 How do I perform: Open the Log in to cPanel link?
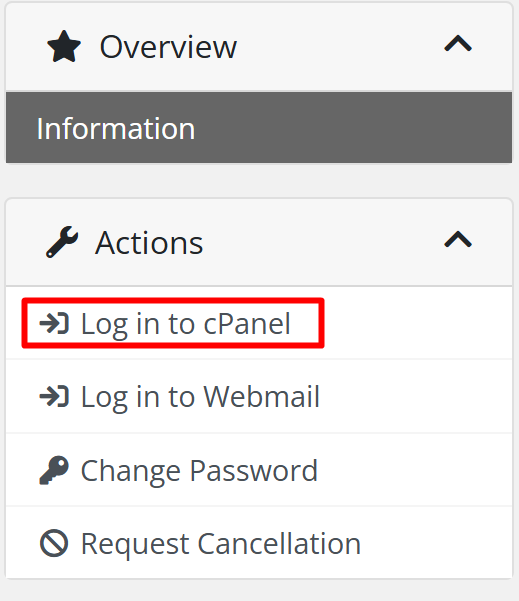(x=186, y=324)
